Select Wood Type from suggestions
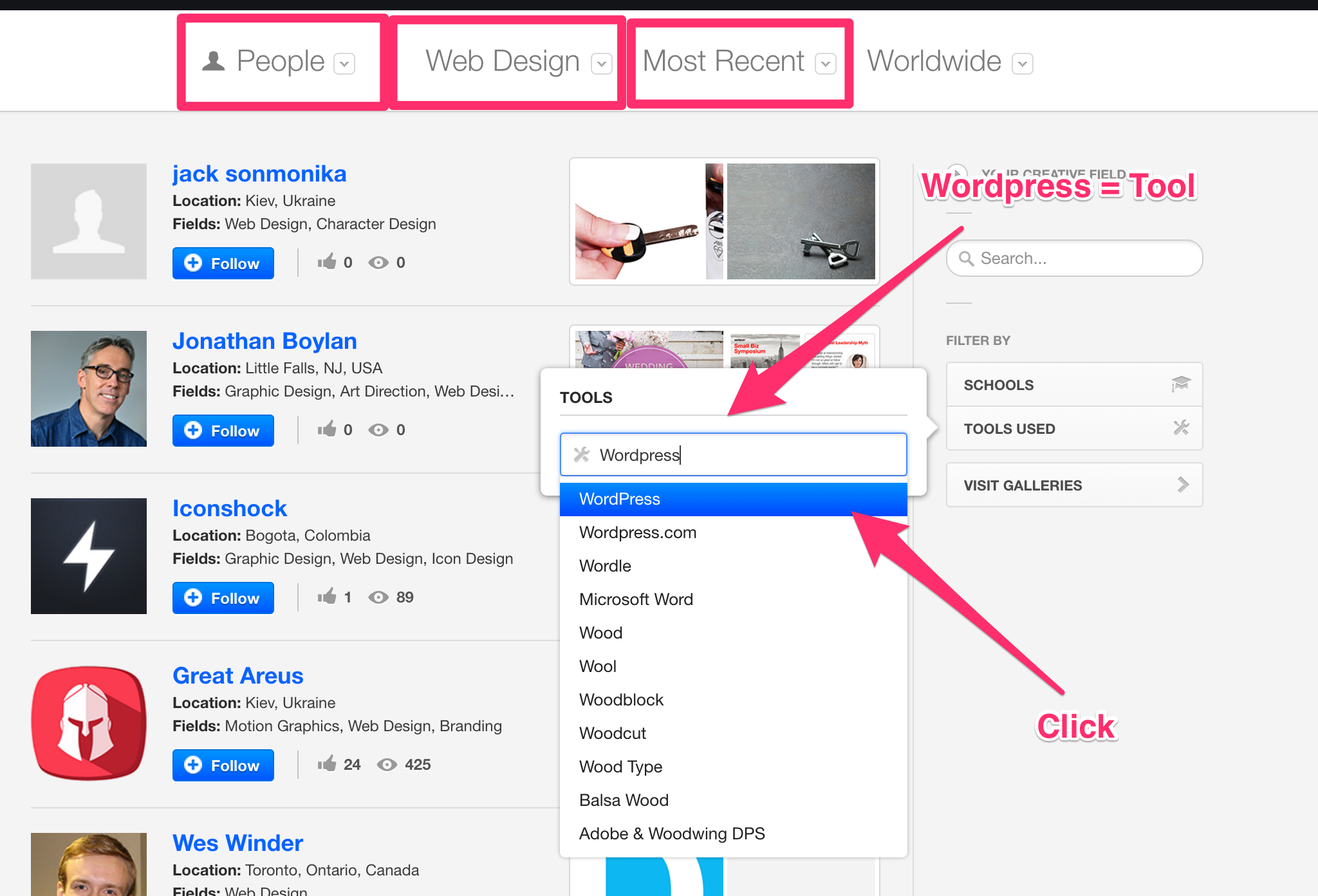Screen dimensions: 1318x896 click(x=733, y=767)
